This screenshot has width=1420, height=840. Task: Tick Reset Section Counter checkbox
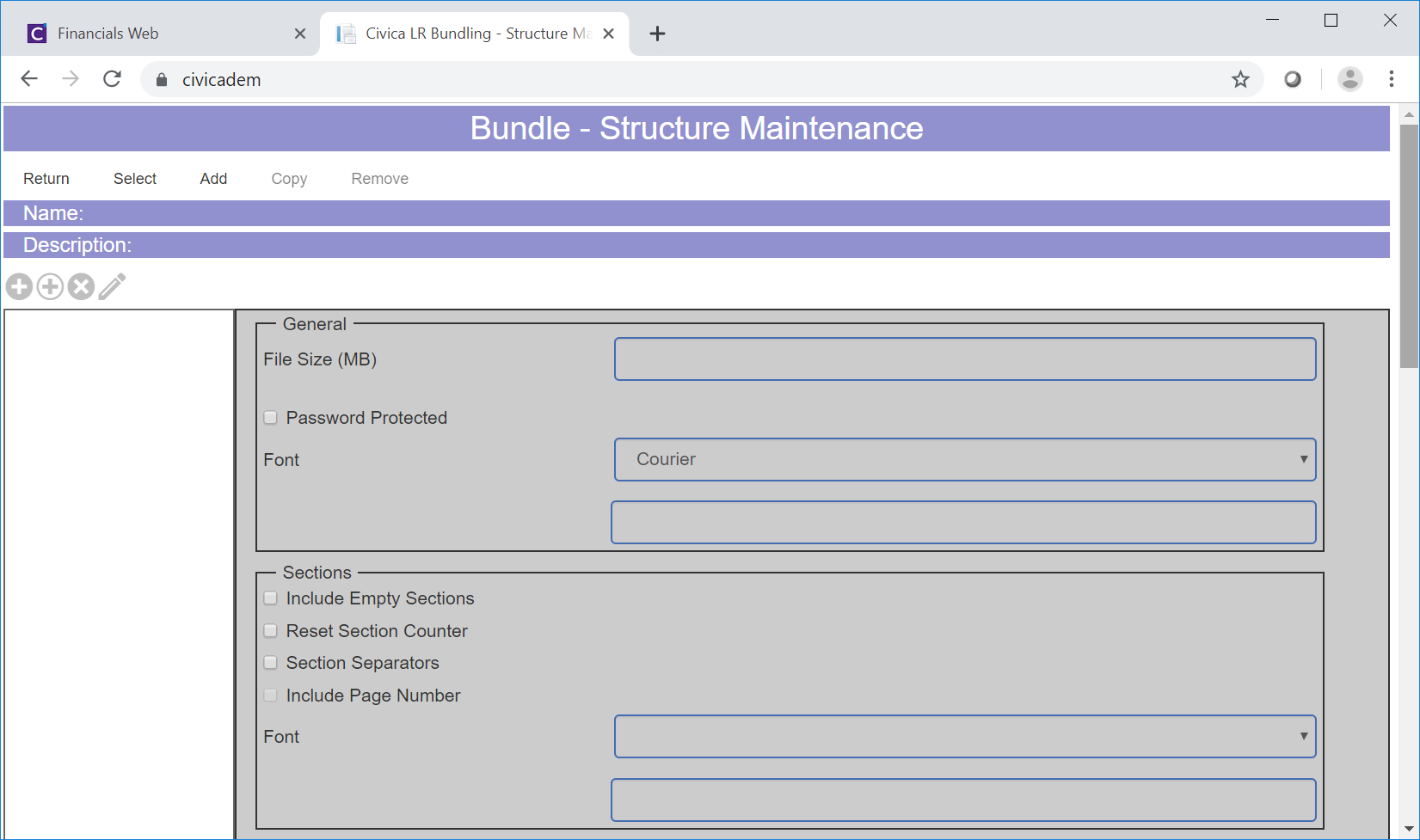point(271,631)
